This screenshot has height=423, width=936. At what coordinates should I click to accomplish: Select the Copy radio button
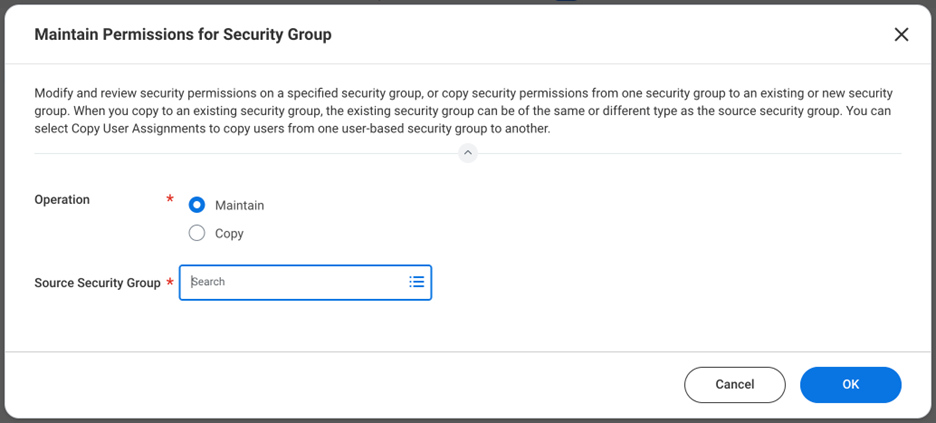click(x=197, y=233)
